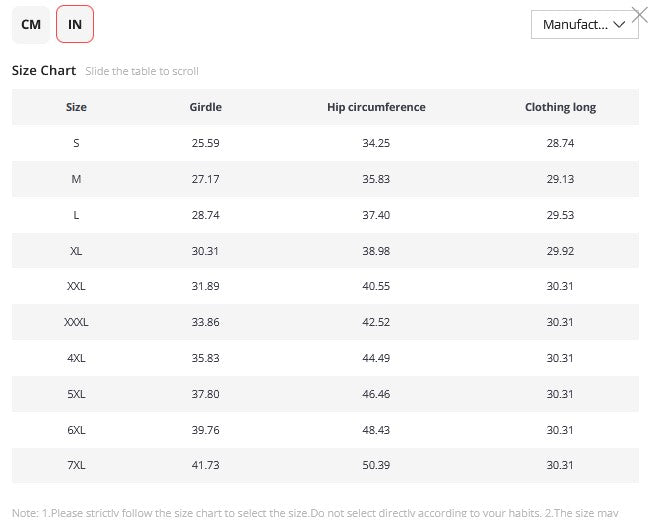Click the Size column header
Image resolution: width=648 pixels, height=522 pixels.
click(x=76, y=107)
